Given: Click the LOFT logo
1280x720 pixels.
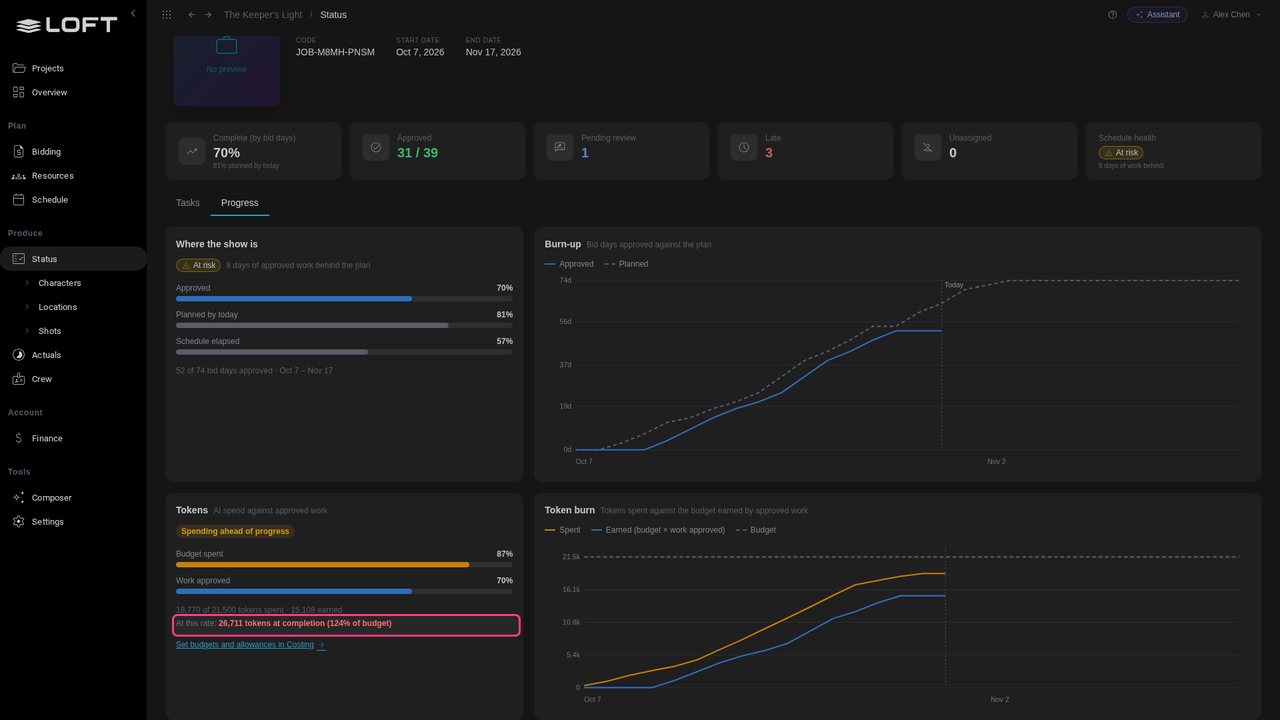Looking at the screenshot, I should coord(67,25).
